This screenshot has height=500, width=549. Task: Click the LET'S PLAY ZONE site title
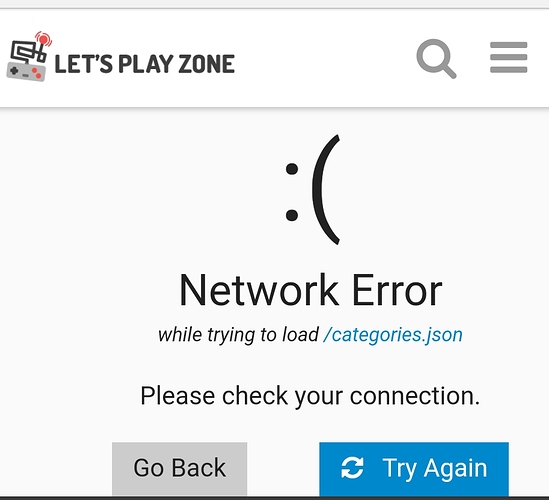pos(145,64)
